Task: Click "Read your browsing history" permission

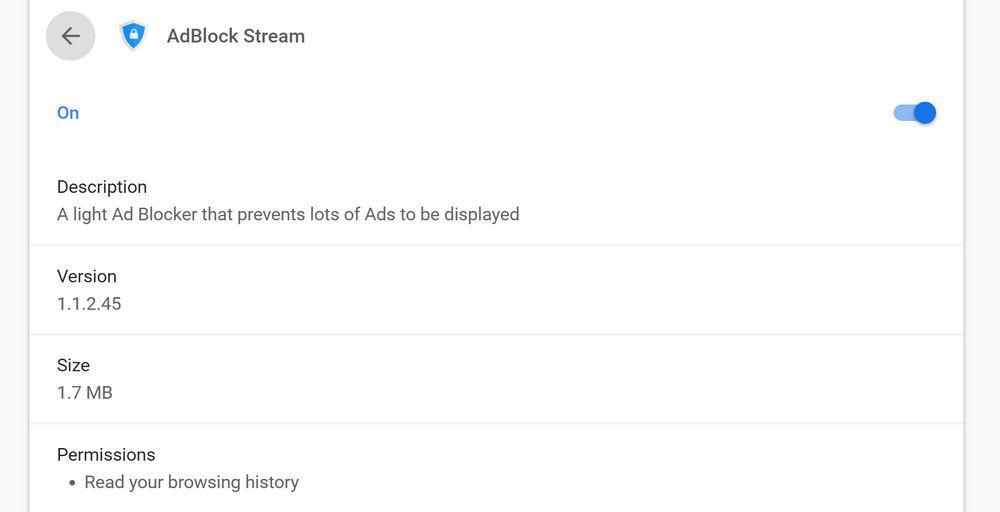Action: point(192,482)
